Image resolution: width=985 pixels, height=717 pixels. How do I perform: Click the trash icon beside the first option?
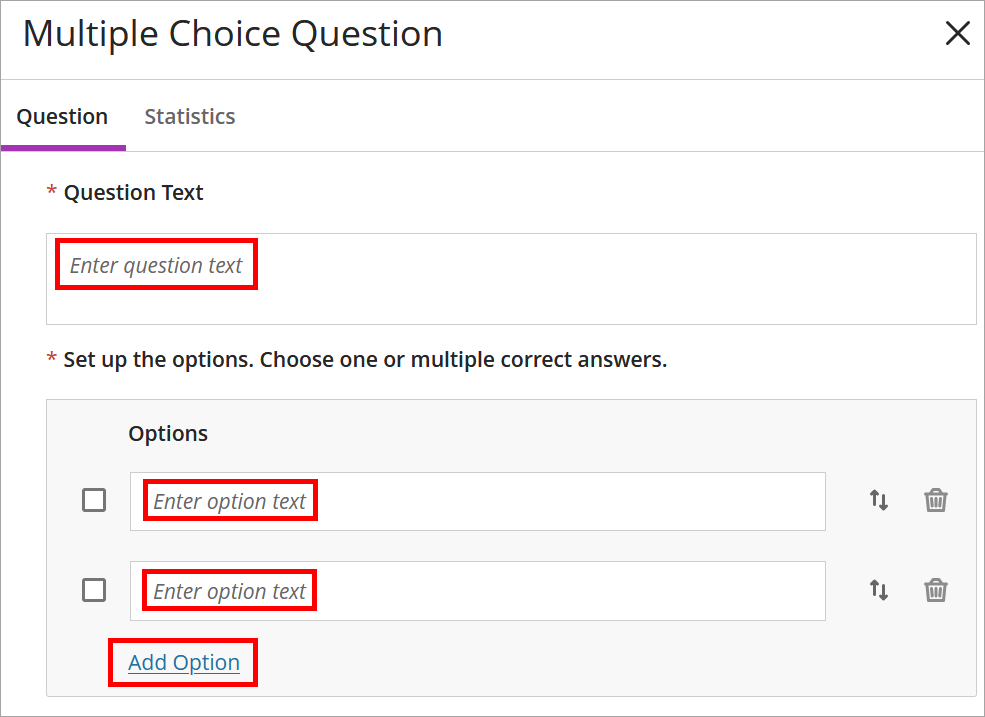tap(936, 500)
